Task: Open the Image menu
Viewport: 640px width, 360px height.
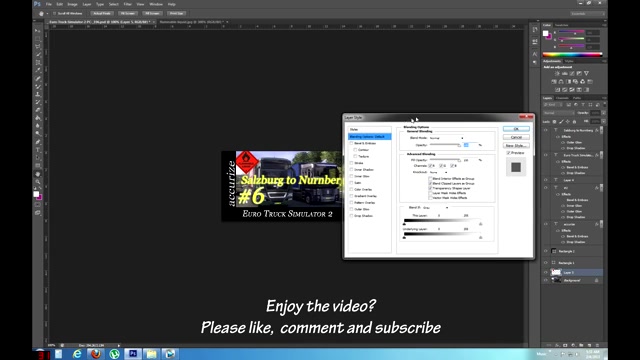Action: 72,4
